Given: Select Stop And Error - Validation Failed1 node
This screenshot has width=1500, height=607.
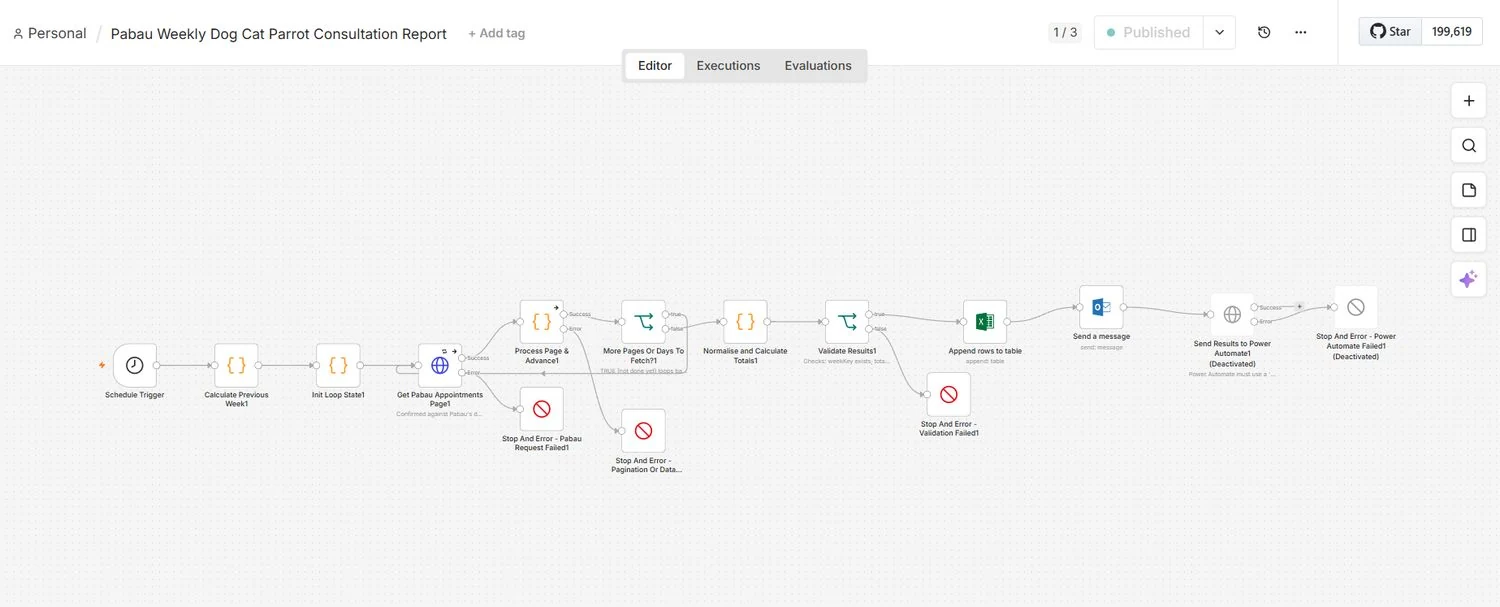Looking at the screenshot, I should [x=949, y=395].
